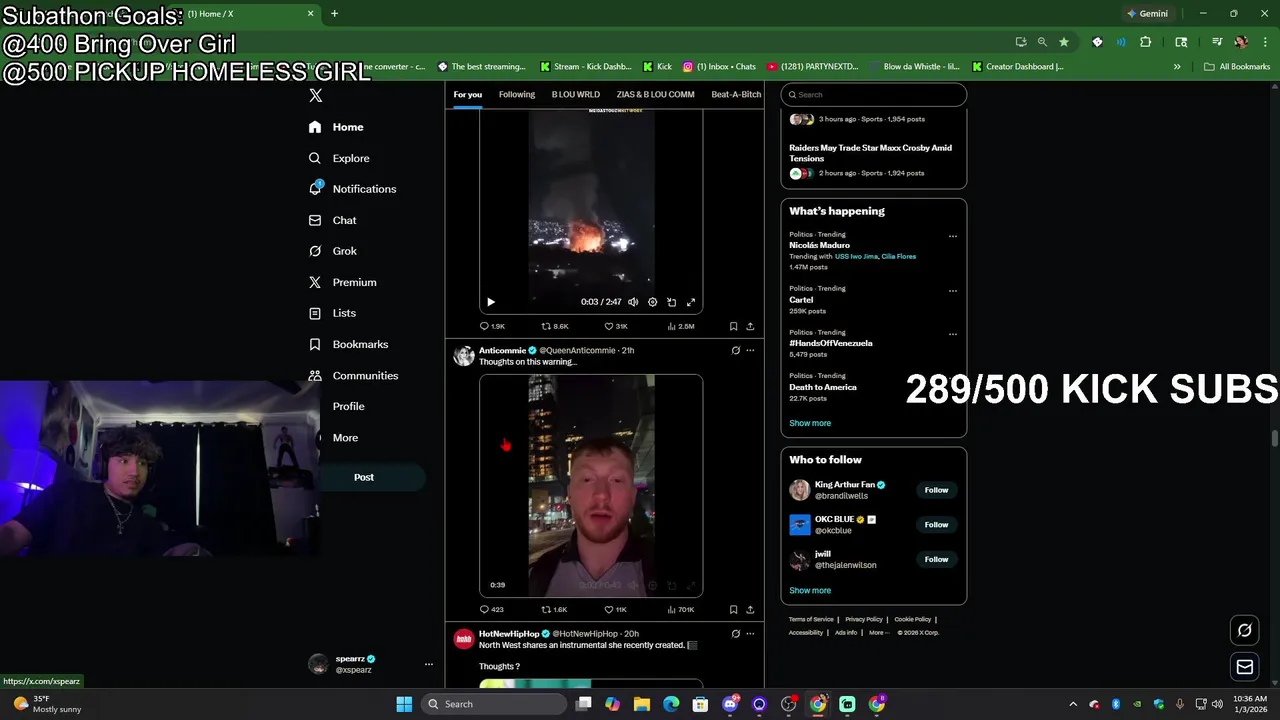1280x720 pixels.
Task: Follow jwill
Action: click(936, 559)
